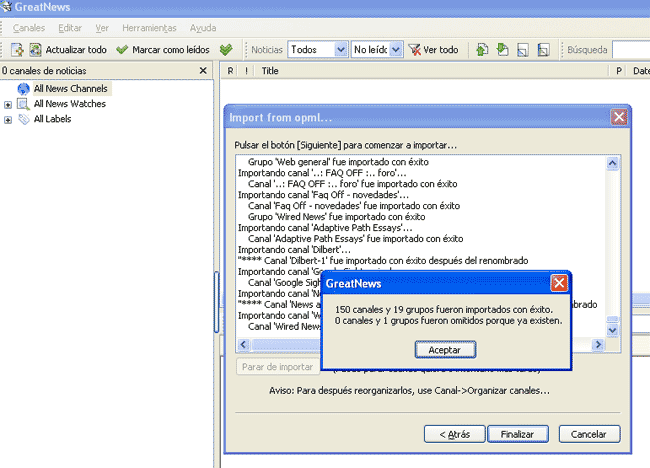Click the green down arrow icon
The height and width of the screenshot is (468, 650).
(x=502, y=50)
